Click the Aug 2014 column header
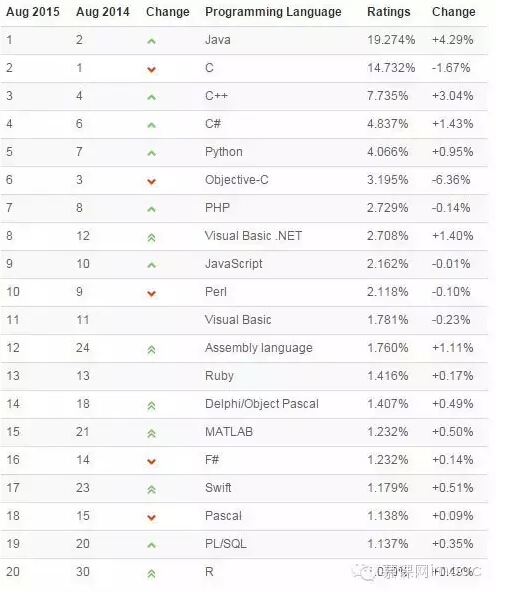The image size is (508, 593). pos(103,12)
